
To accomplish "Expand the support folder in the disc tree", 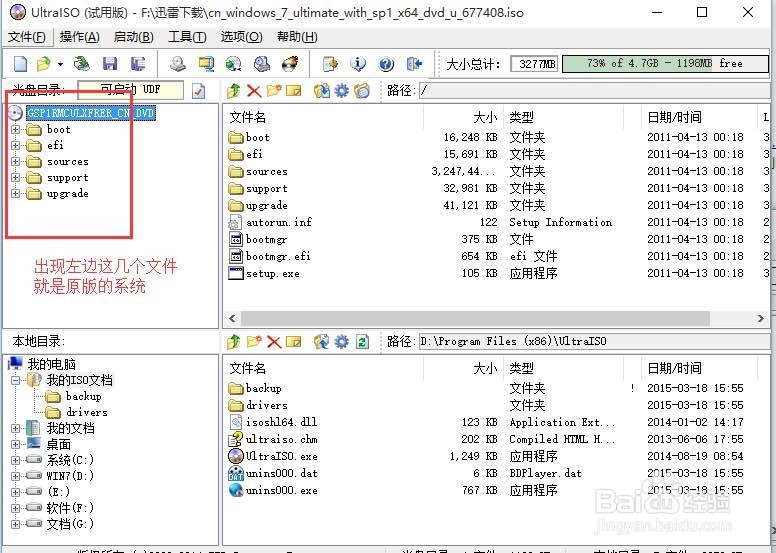I will pos(15,177).
